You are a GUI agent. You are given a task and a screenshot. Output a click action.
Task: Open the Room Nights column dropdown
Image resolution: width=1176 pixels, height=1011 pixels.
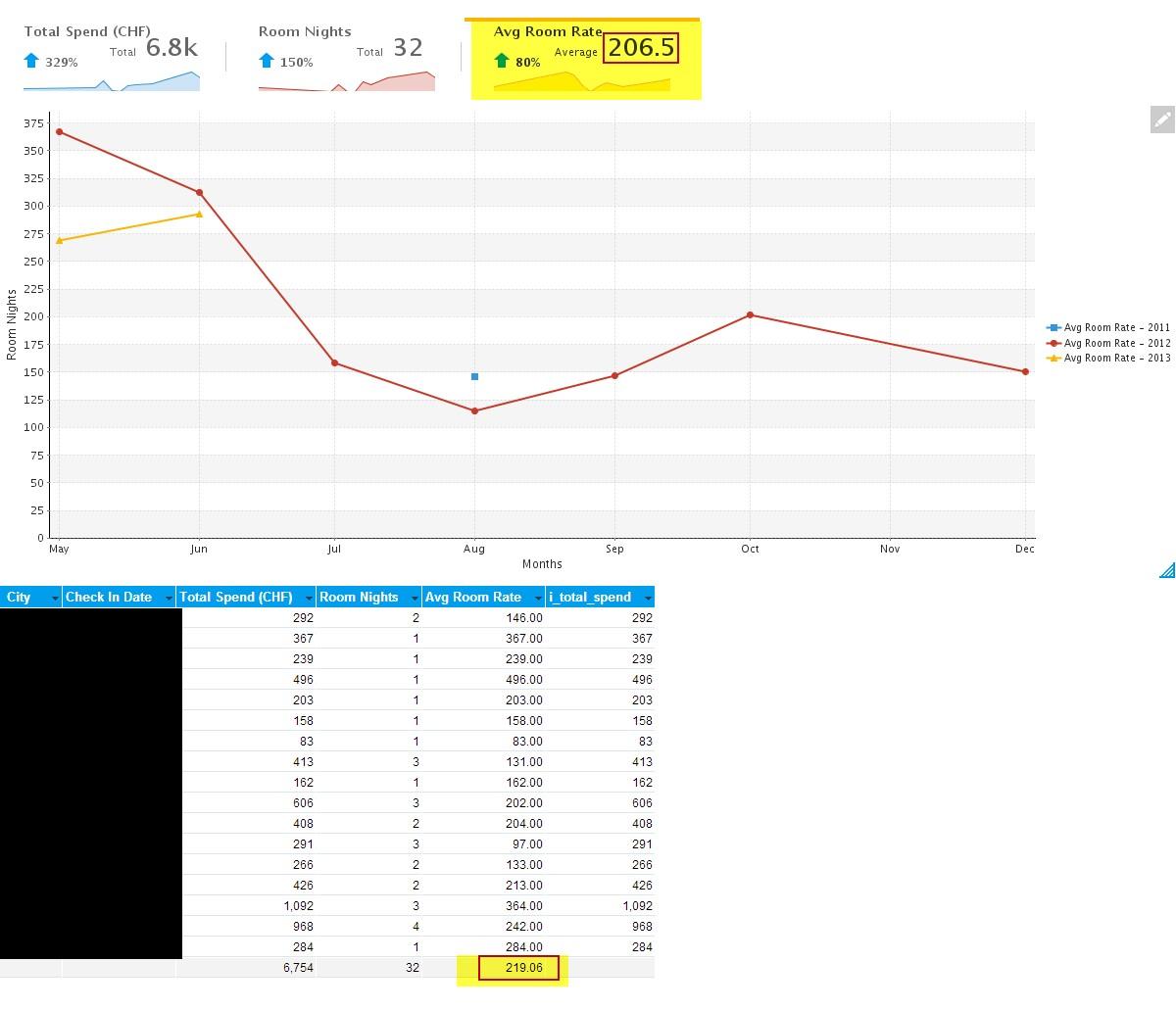click(415, 598)
